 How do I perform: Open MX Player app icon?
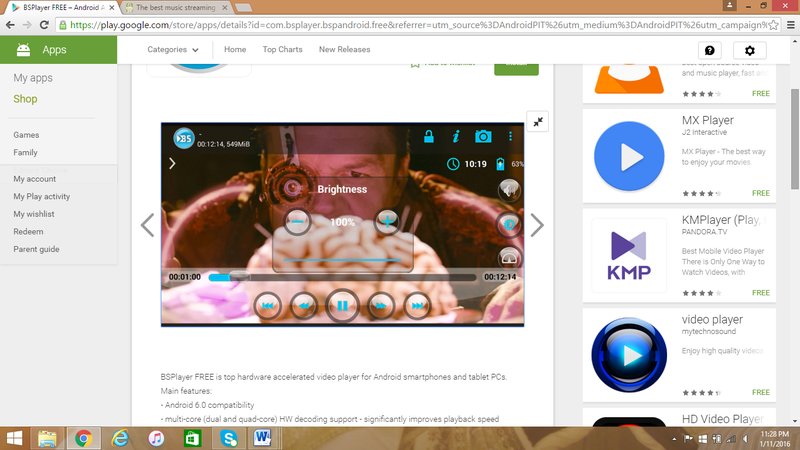click(x=629, y=156)
